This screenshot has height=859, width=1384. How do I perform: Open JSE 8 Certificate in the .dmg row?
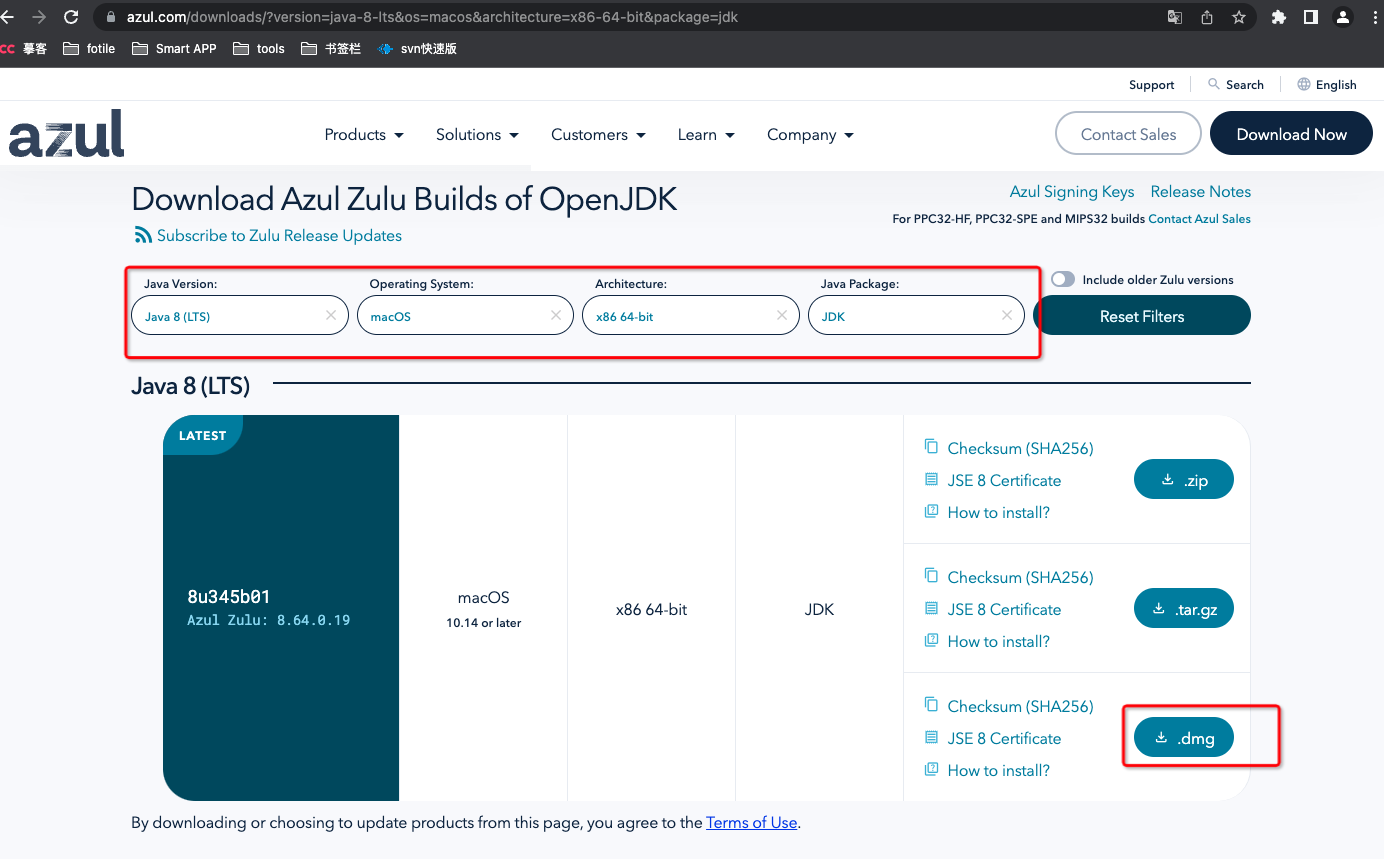(1004, 738)
